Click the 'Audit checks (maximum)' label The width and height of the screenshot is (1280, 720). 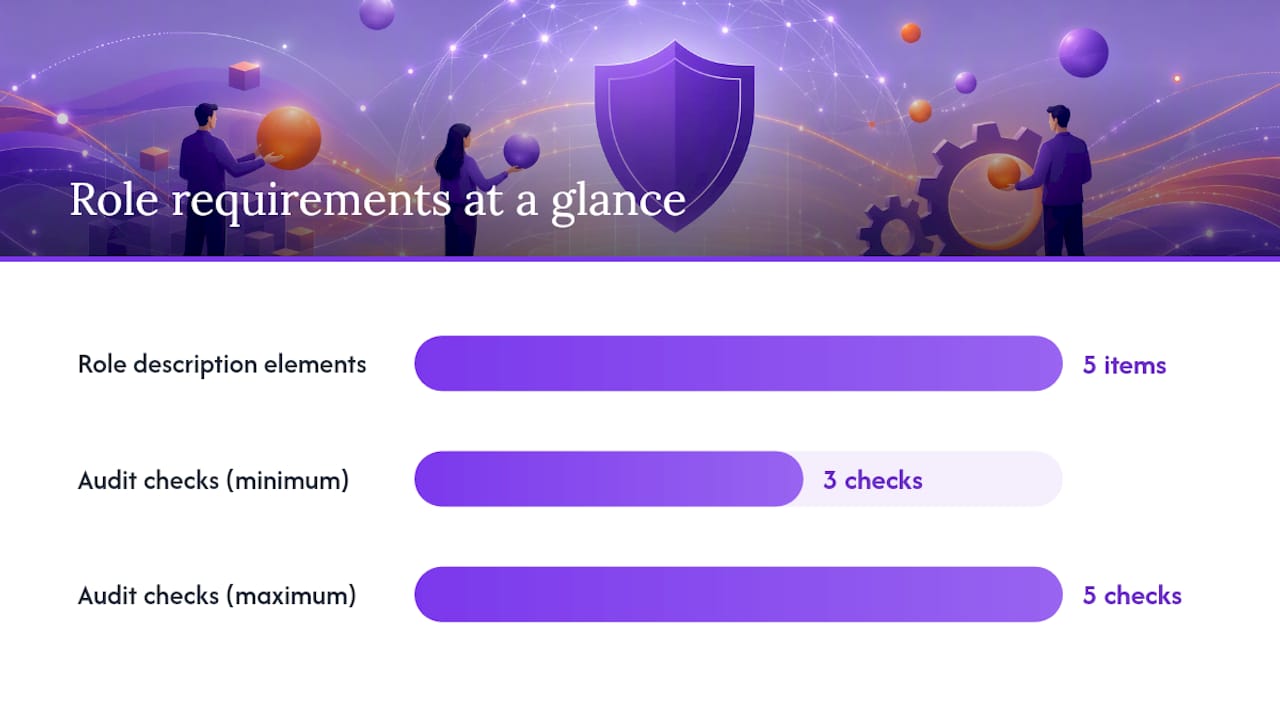[217, 595]
